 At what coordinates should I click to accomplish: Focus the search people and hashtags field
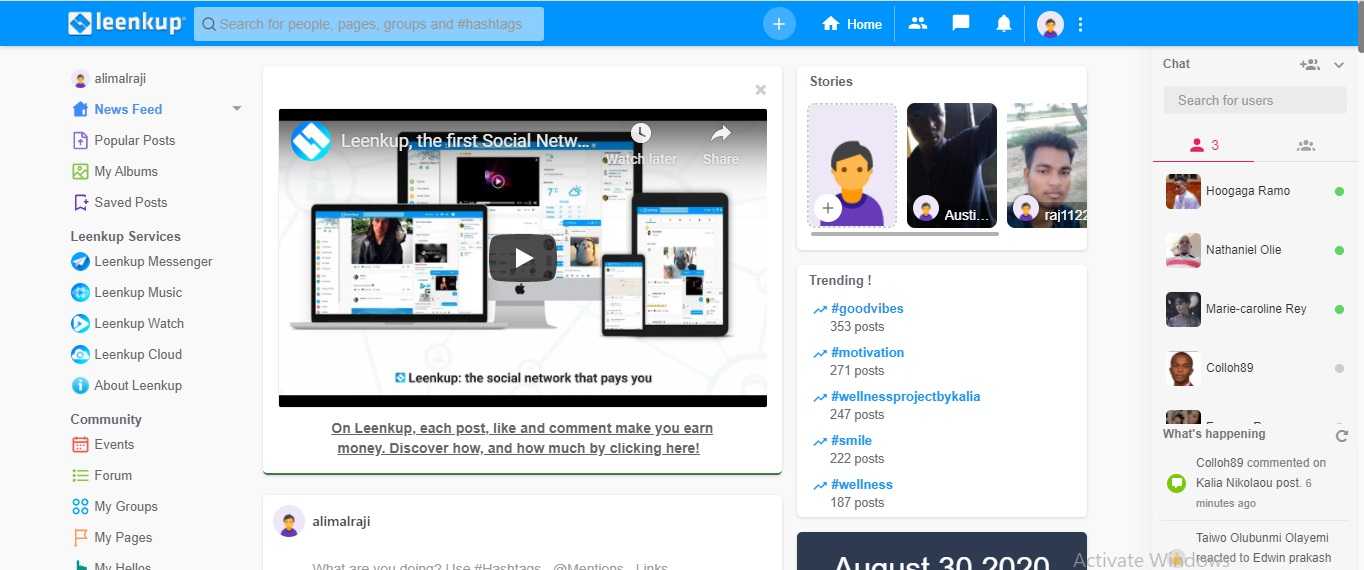[x=369, y=24]
